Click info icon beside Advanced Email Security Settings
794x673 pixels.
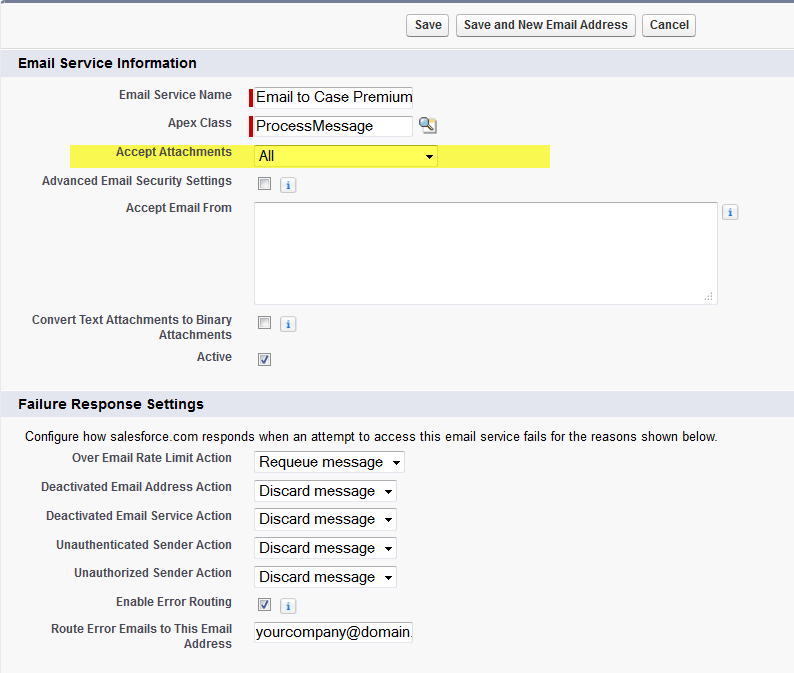[288, 185]
